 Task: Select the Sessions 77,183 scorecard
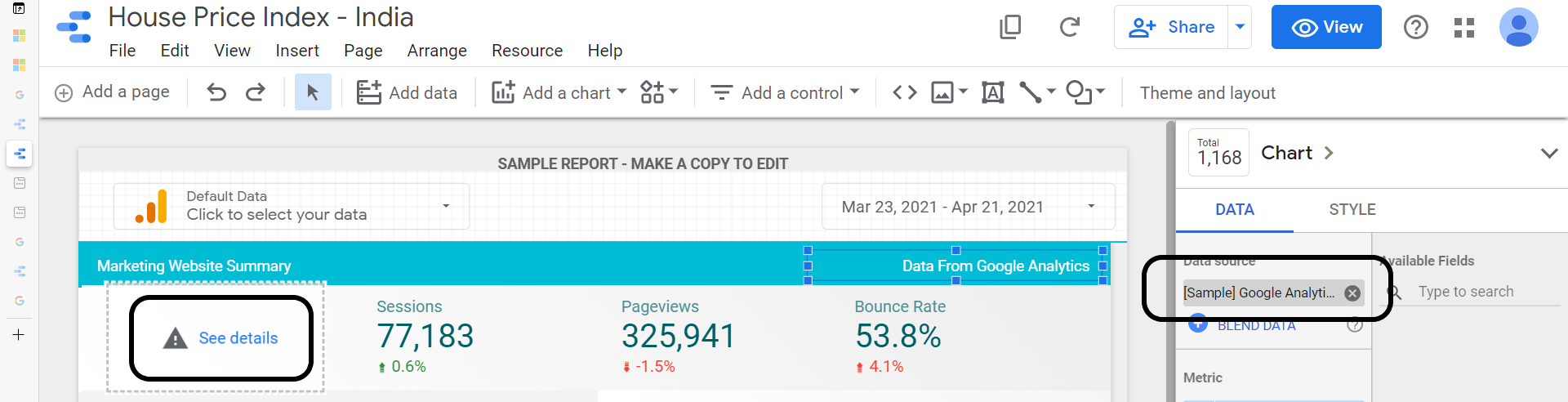click(425, 336)
